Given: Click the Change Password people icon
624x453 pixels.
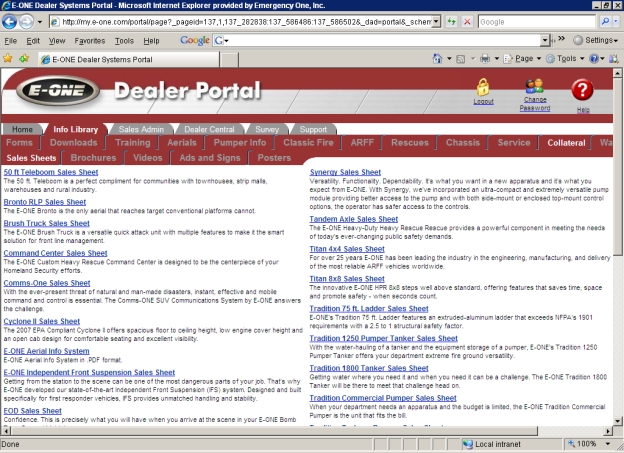Looking at the screenshot, I should tap(534, 86).
